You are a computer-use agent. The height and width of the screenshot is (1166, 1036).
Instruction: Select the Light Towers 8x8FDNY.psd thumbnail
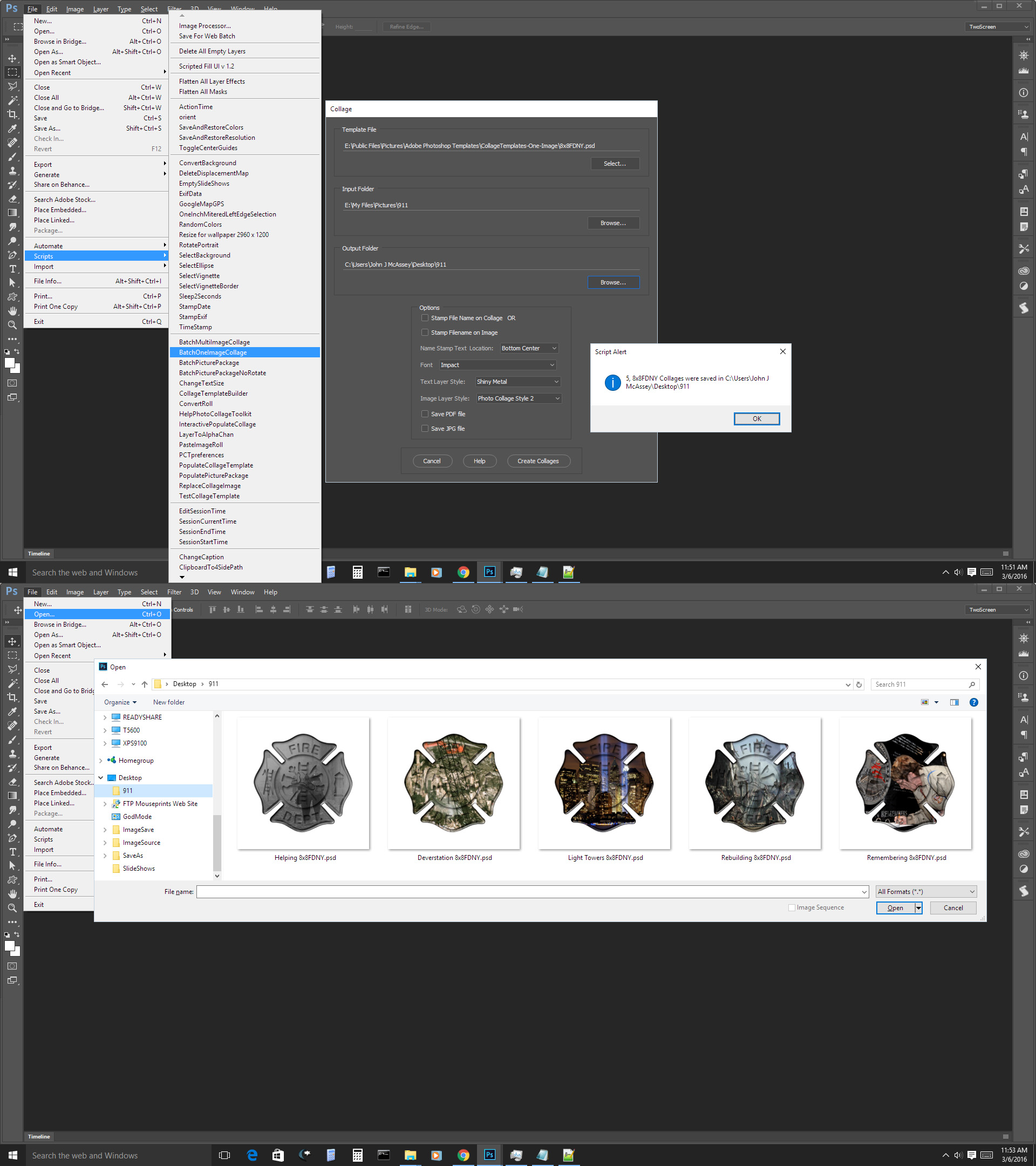point(604,784)
